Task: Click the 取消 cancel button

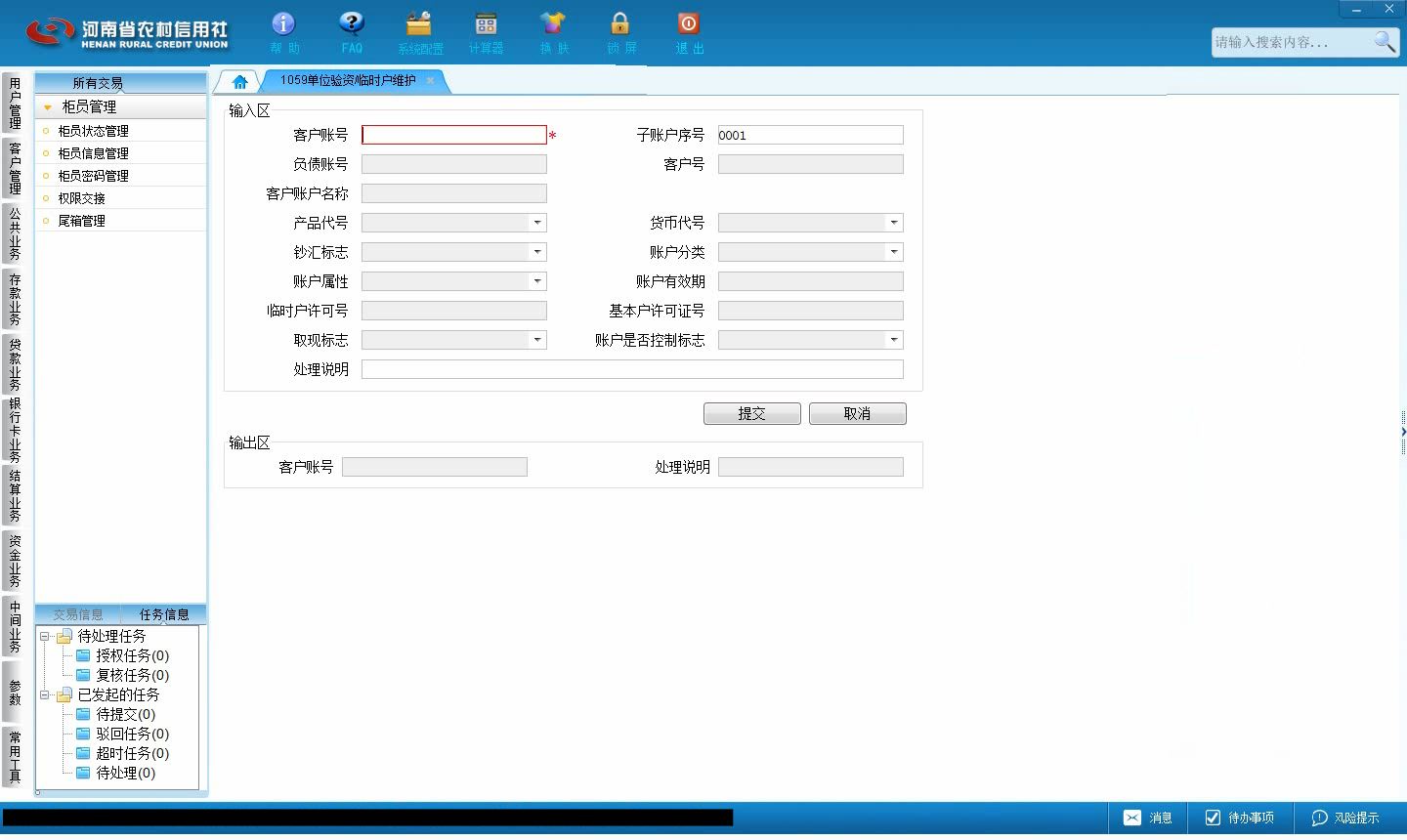Action: pyautogui.click(x=857, y=414)
